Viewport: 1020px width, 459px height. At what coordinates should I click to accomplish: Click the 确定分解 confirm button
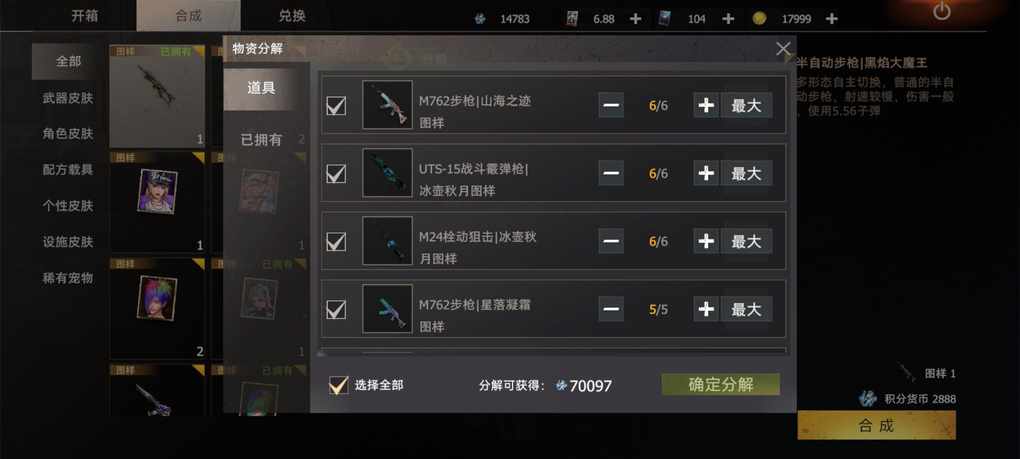click(x=721, y=384)
